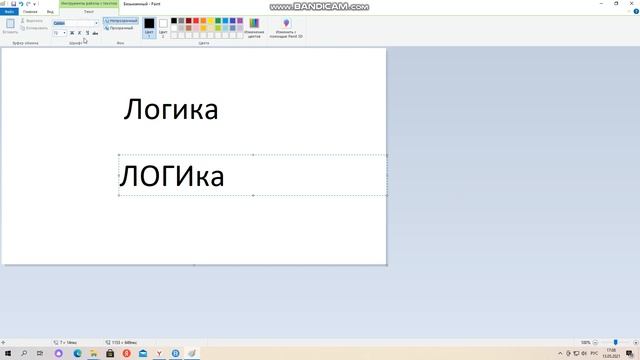The height and width of the screenshot is (360, 640).
Task: Click inside the text box with ЛОГИка
Action: [253, 176]
